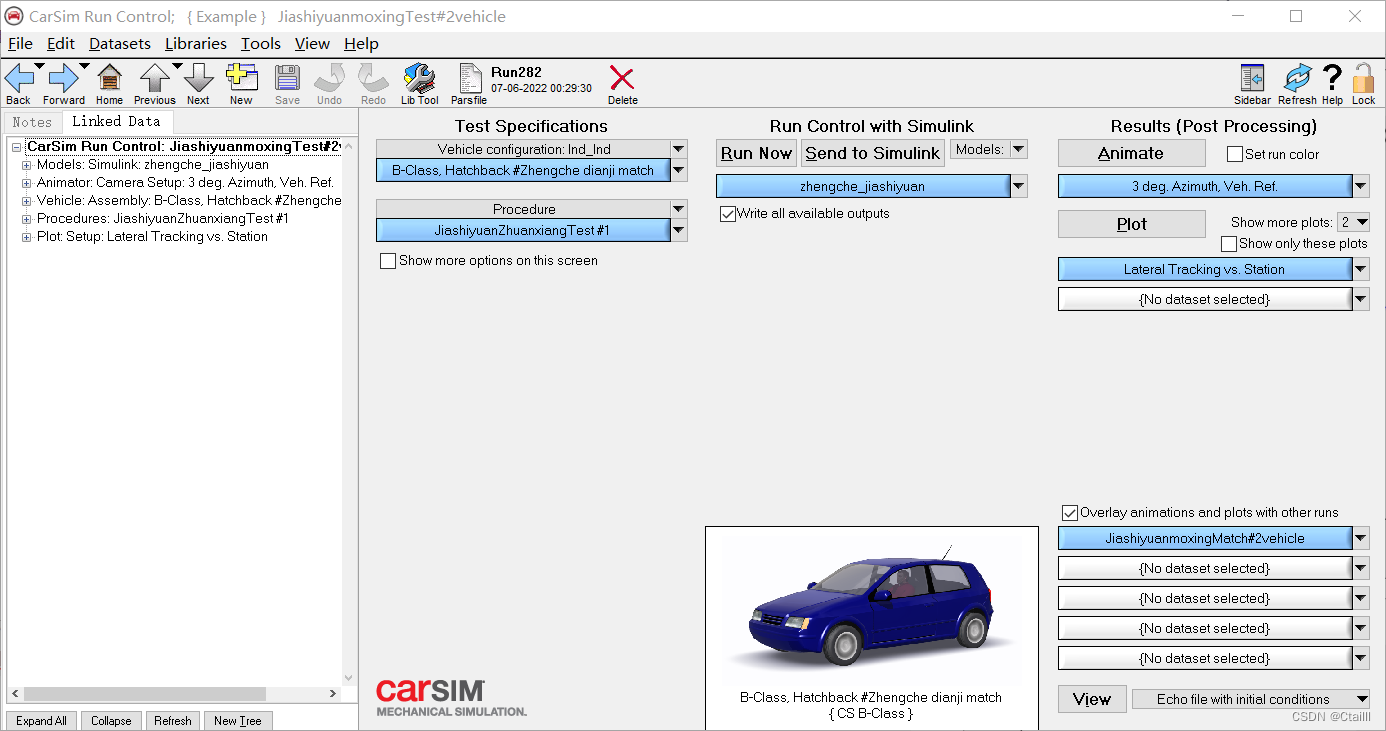Viewport: 1386px width, 731px height.
Task: Click the Forward arrow icon
Action: pos(62,78)
